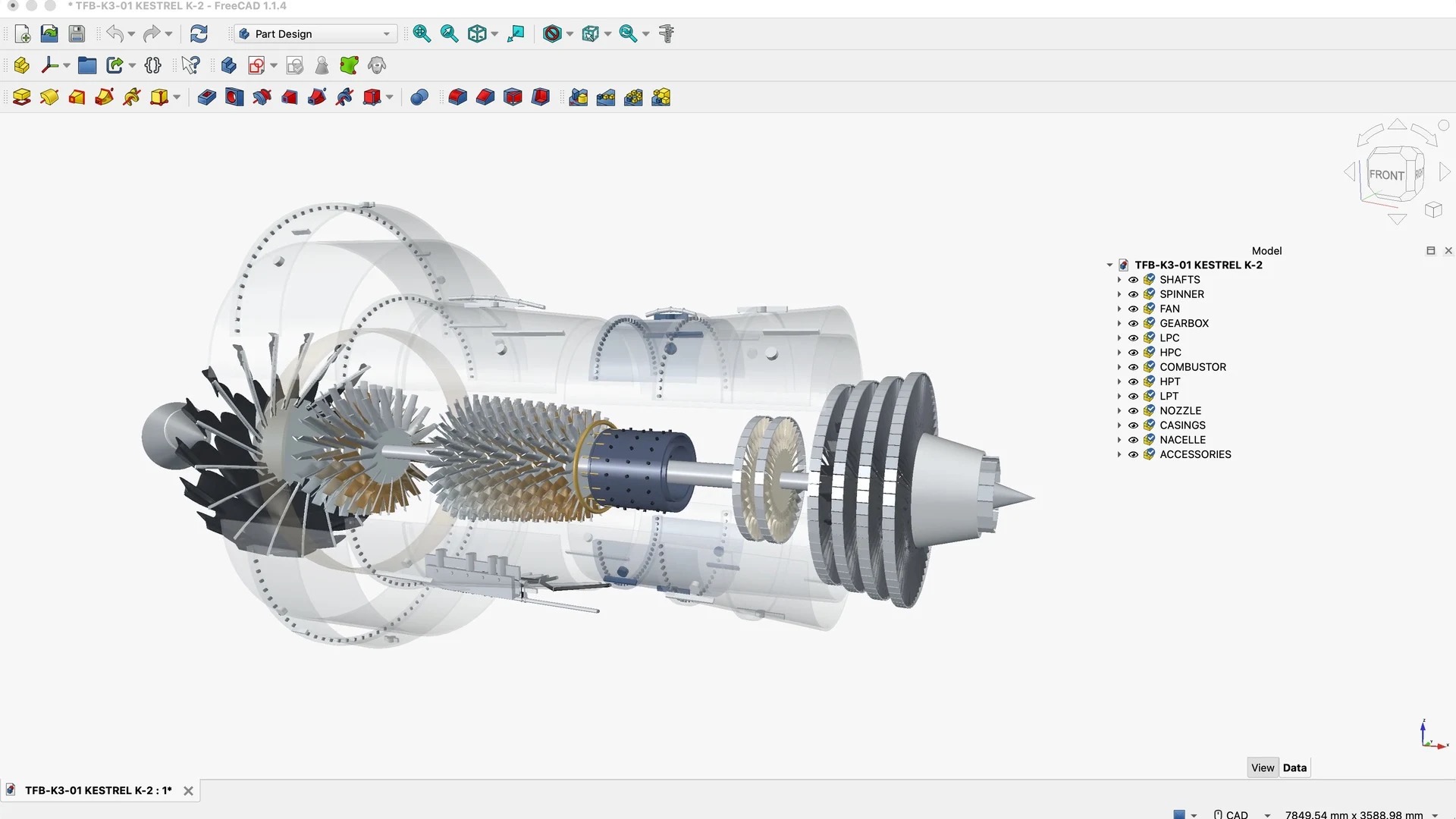This screenshot has height=819, width=1456.
Task: Toggle visibility of the NACELLE part
Action: pos(1133,441)
